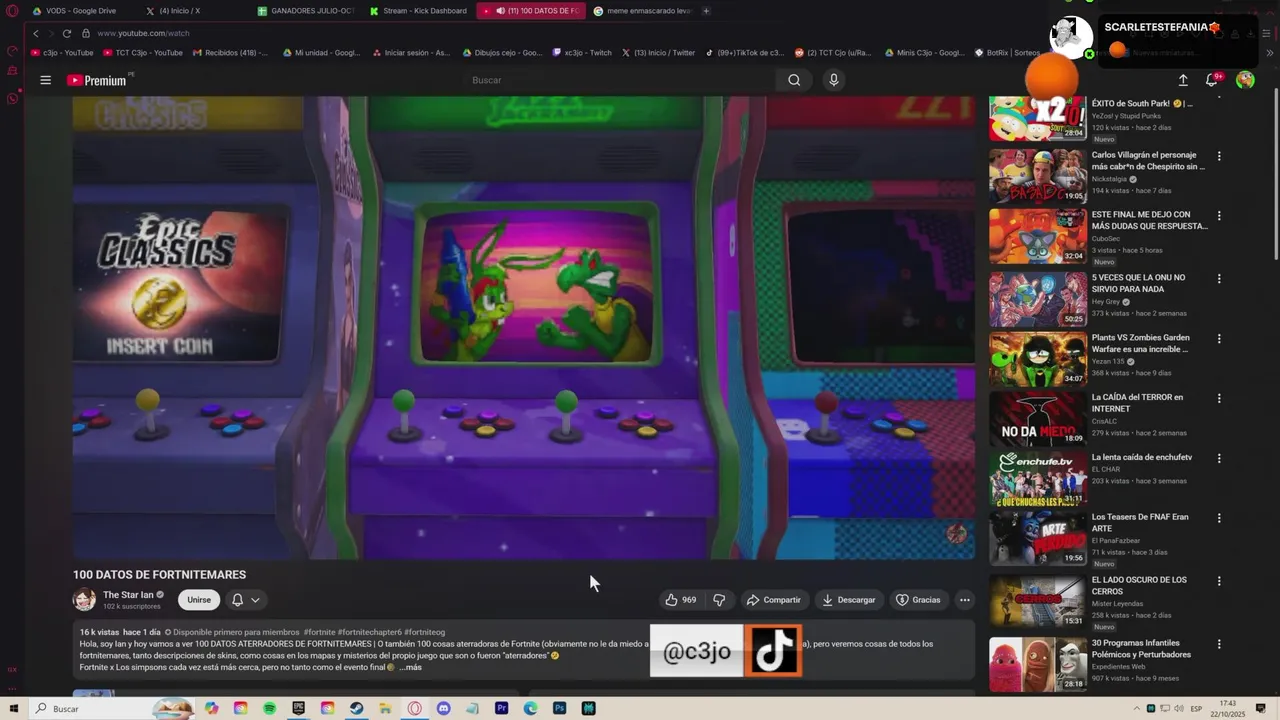
Task: Open Epic Games launcher from the taskbar
Action: point(298,708)
